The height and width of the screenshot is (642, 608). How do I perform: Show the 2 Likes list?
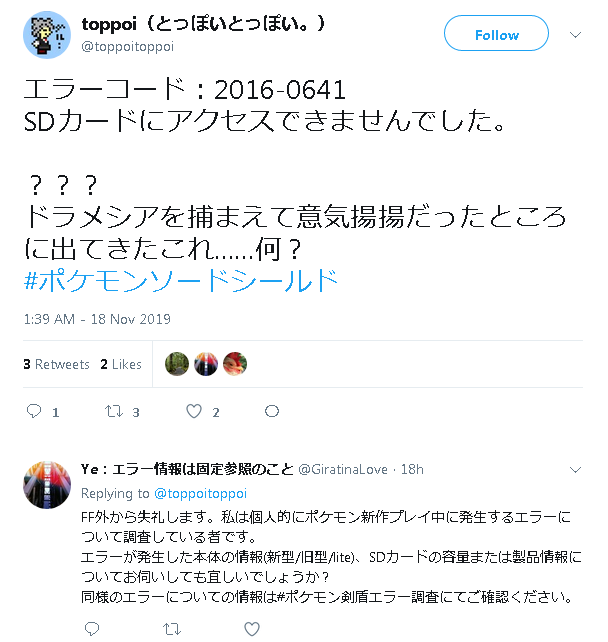[121, 364]
